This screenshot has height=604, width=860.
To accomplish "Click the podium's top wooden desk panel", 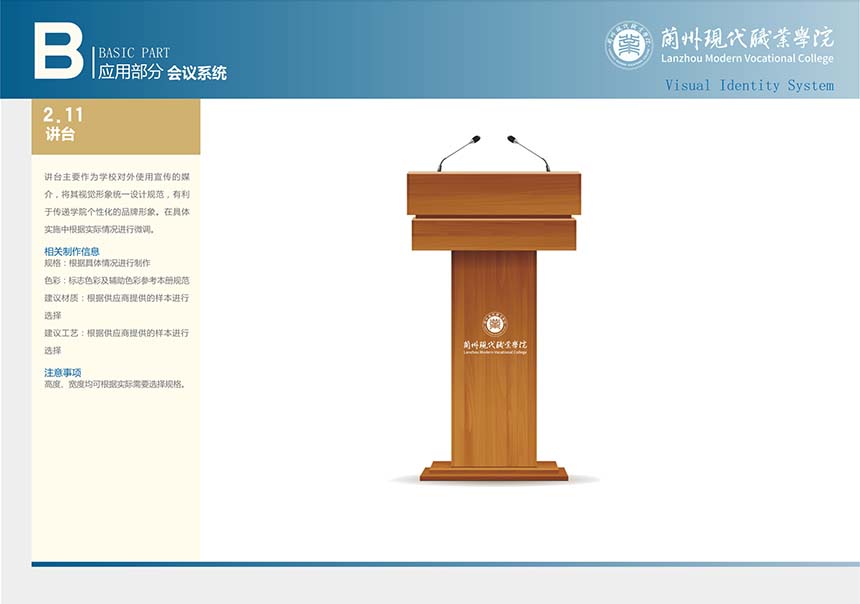I will (x=493, y=193).
